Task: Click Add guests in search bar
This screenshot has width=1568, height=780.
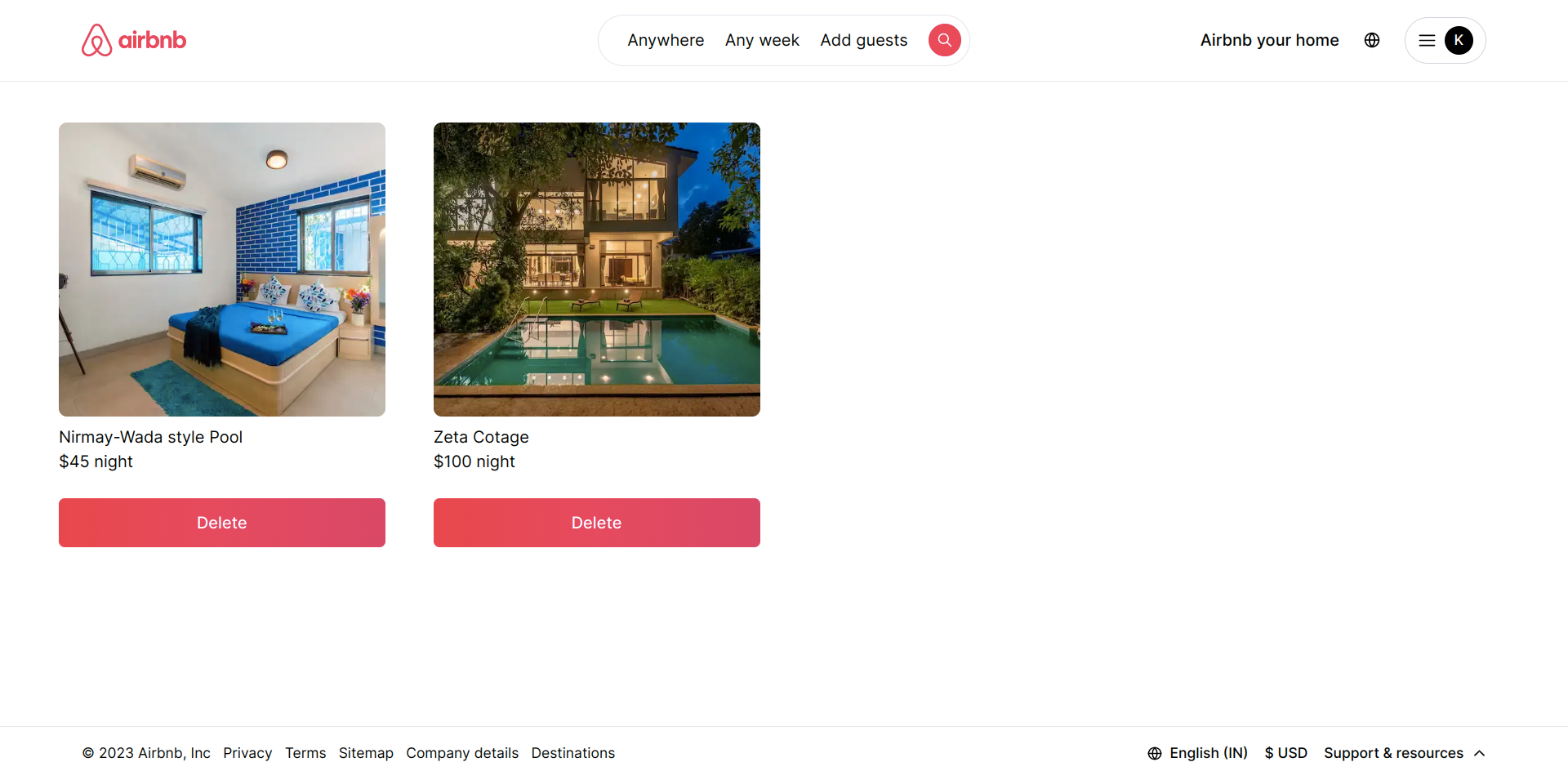Action: [864, 40]
